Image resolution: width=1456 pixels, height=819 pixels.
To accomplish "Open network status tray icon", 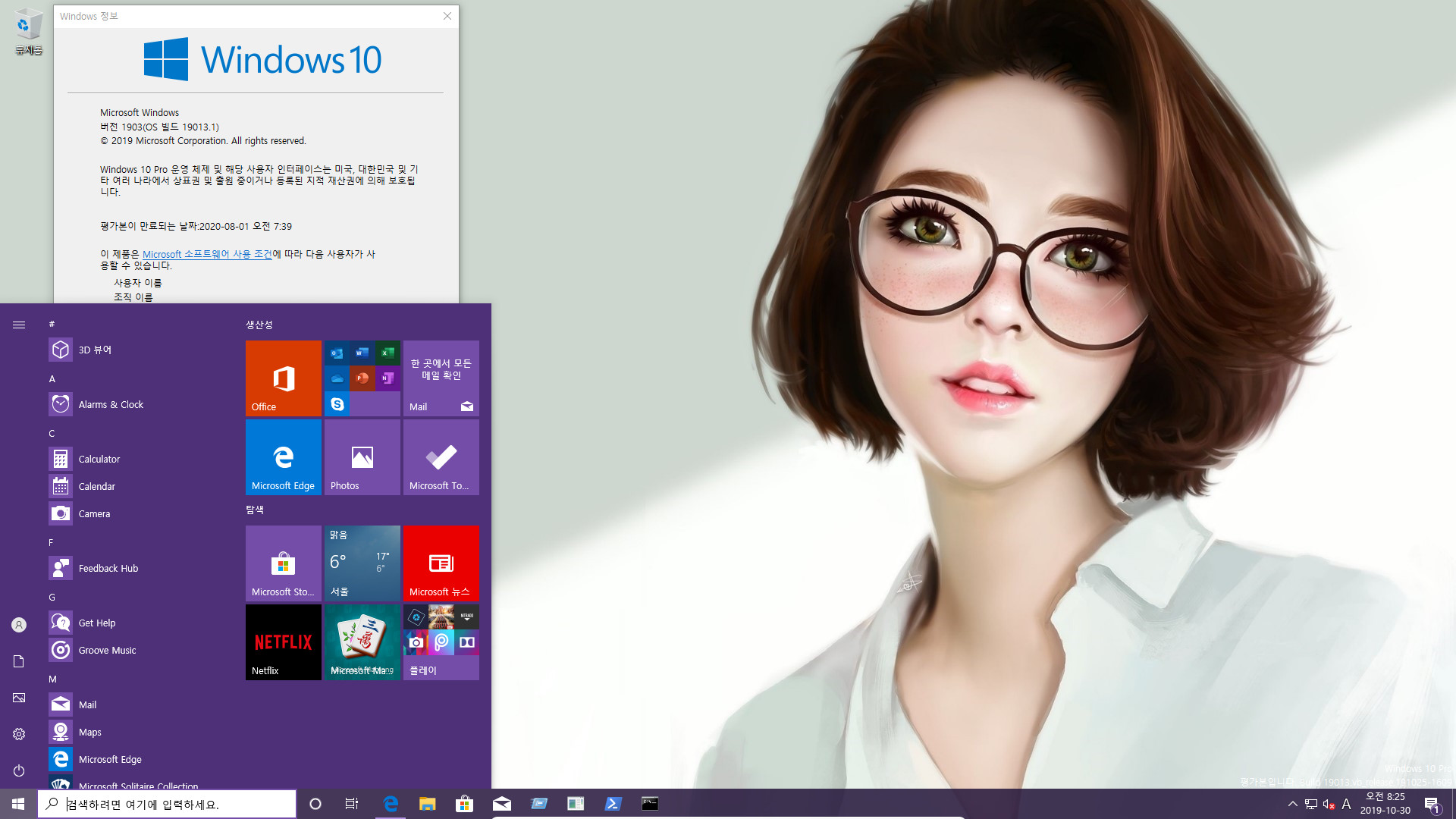I will coord(1311,804).
